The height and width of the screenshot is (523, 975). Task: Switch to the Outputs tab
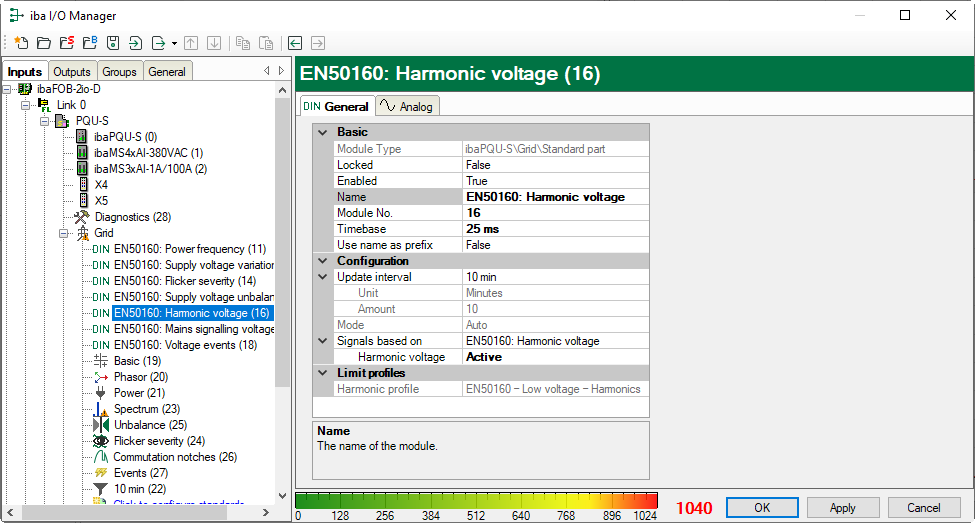pos(71,72)
